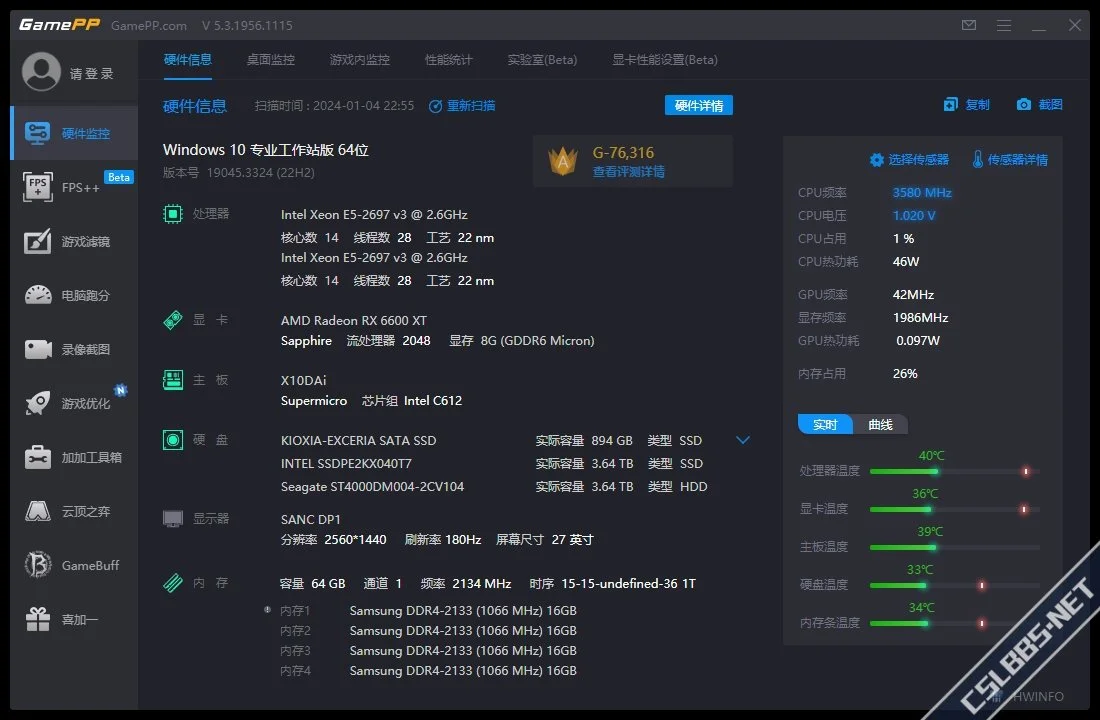
Task: Switch to the 显卡性能设置(Beta) tab
Action: (665, 60)
